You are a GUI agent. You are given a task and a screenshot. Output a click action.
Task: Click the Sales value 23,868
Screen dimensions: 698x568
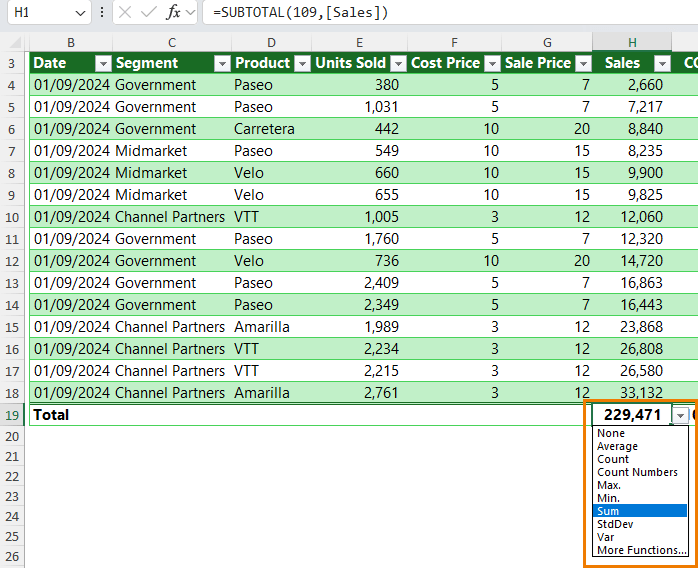632,327
